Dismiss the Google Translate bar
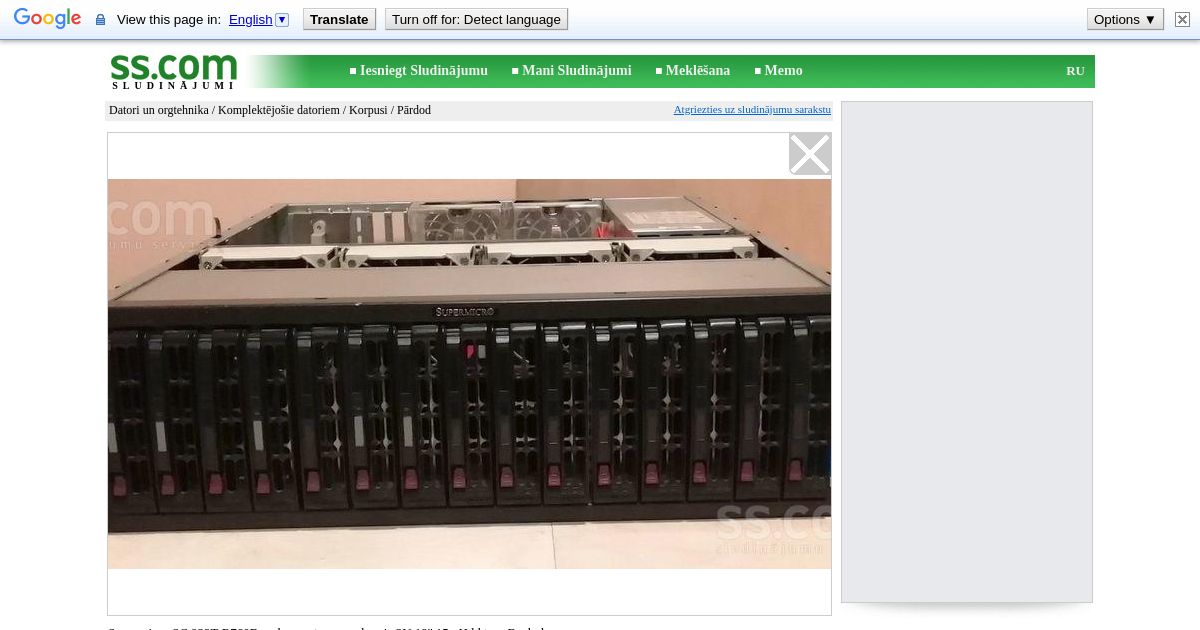The height and width of the screenshot is (630, 1200). [1182, 19]
